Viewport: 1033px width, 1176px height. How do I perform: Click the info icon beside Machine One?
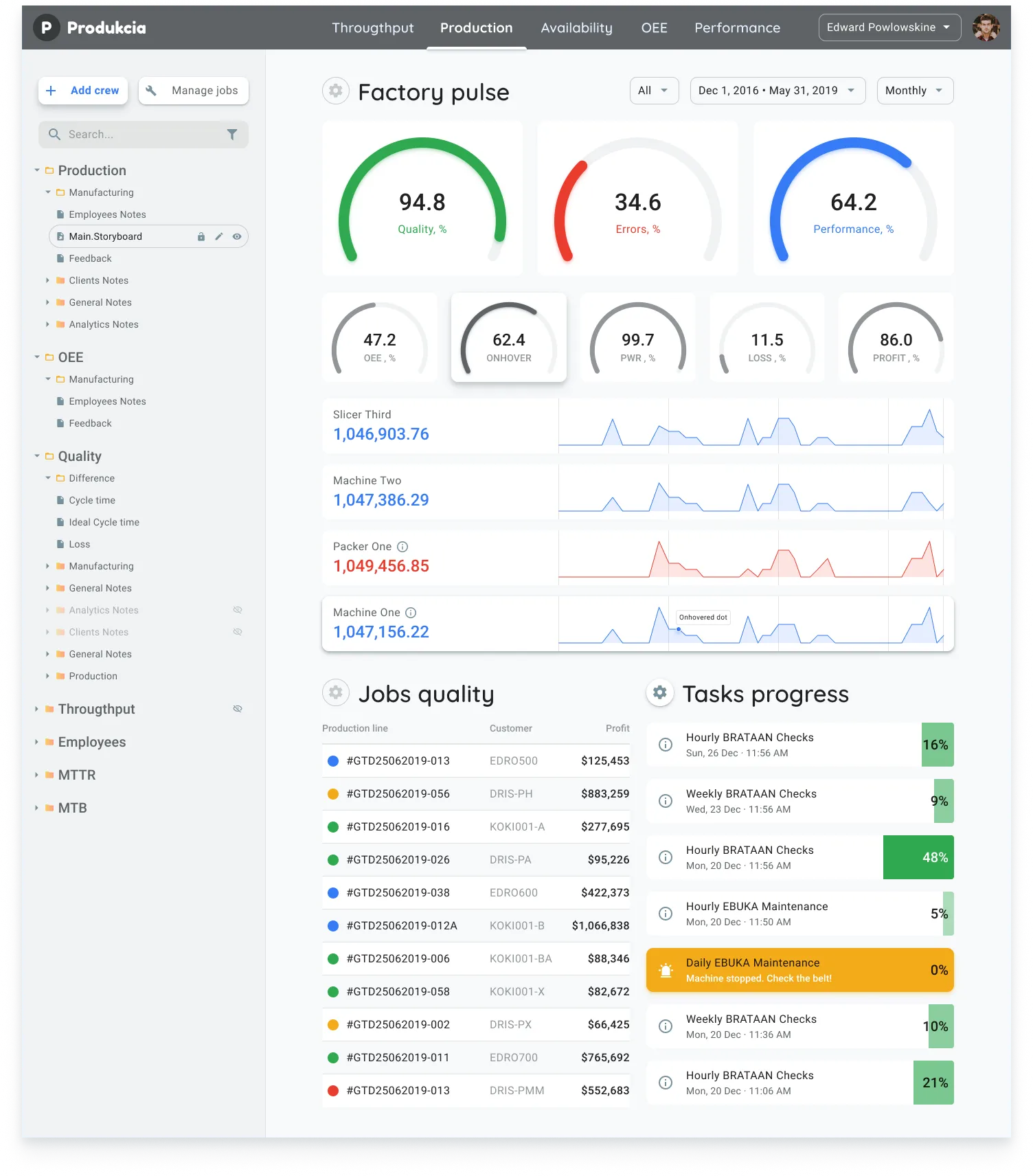click(411, 613)
